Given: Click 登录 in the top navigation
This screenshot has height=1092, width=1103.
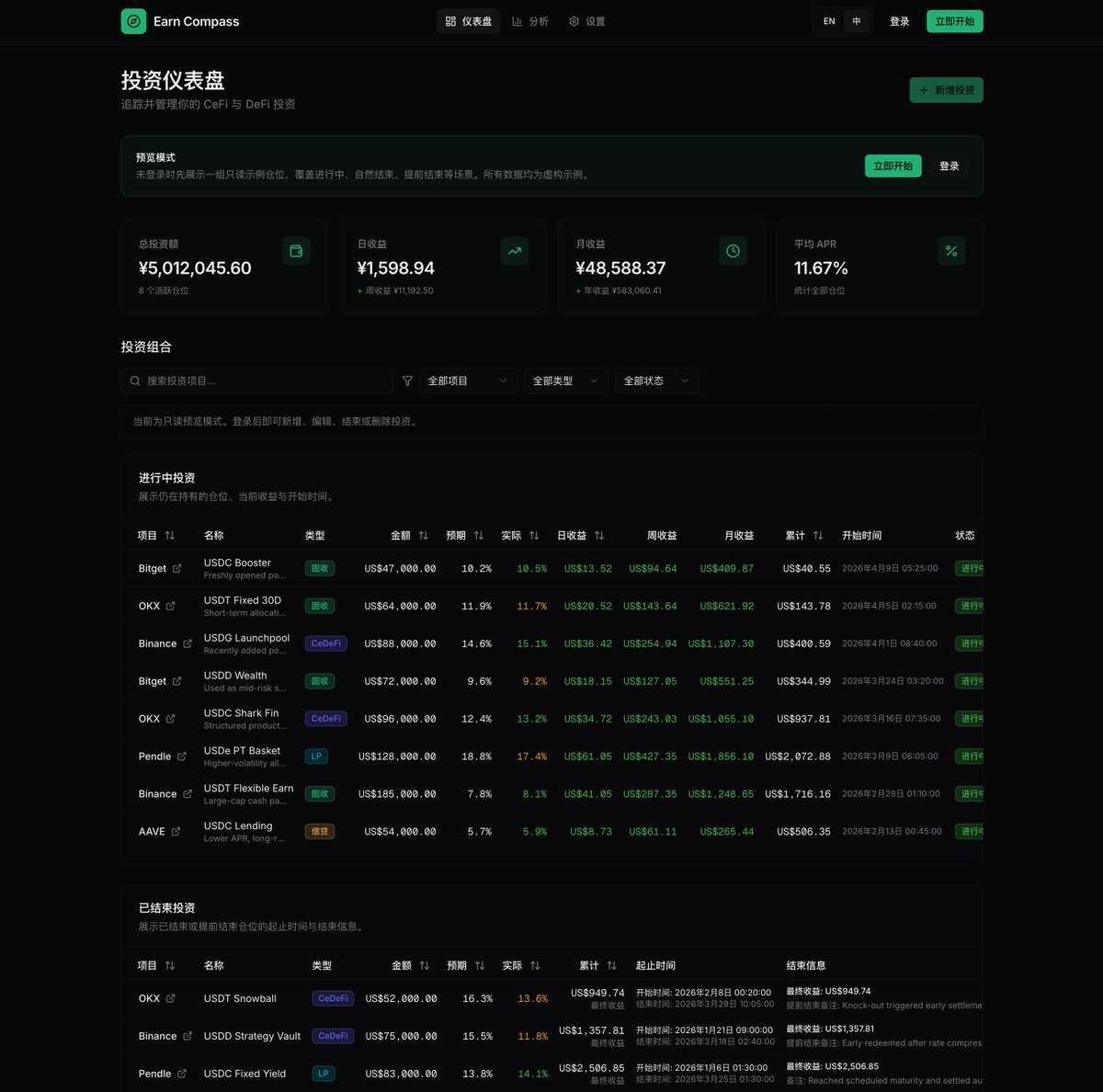Looking at the screenshot, I should click(900, 21).
